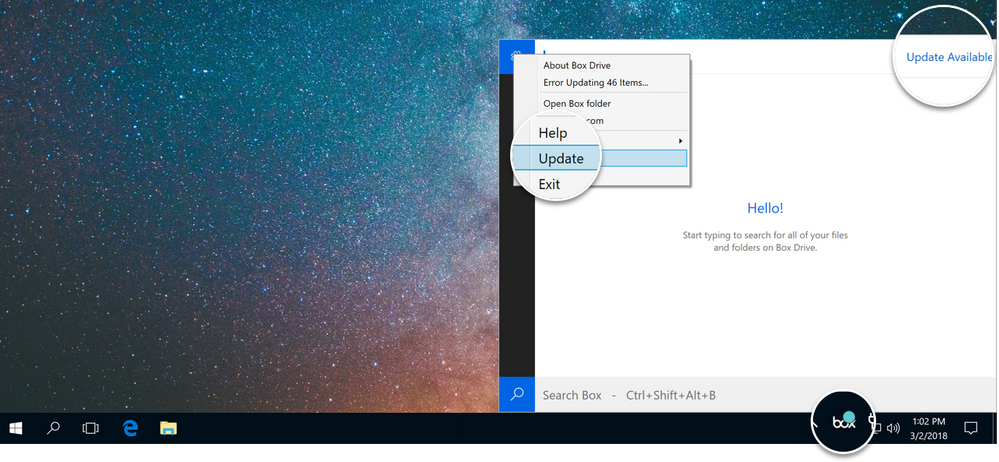This screenshot has height=462, width=999.
Task: Click the volume speaker tray icon
Action: point(893,428)
